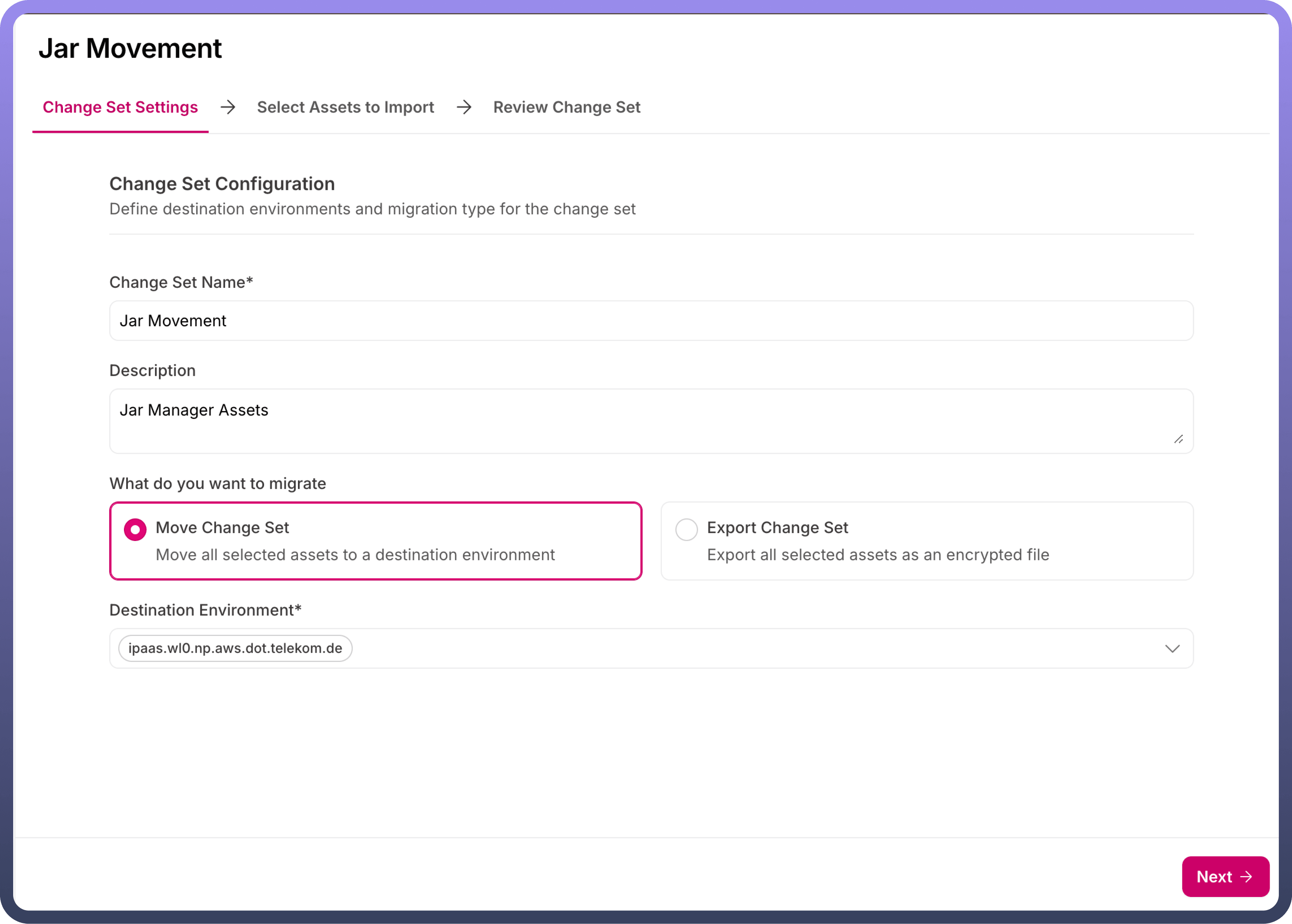Click the arrow after Change Set Settings
Screen dimensions: 1292x924
(x=228, y=107)
